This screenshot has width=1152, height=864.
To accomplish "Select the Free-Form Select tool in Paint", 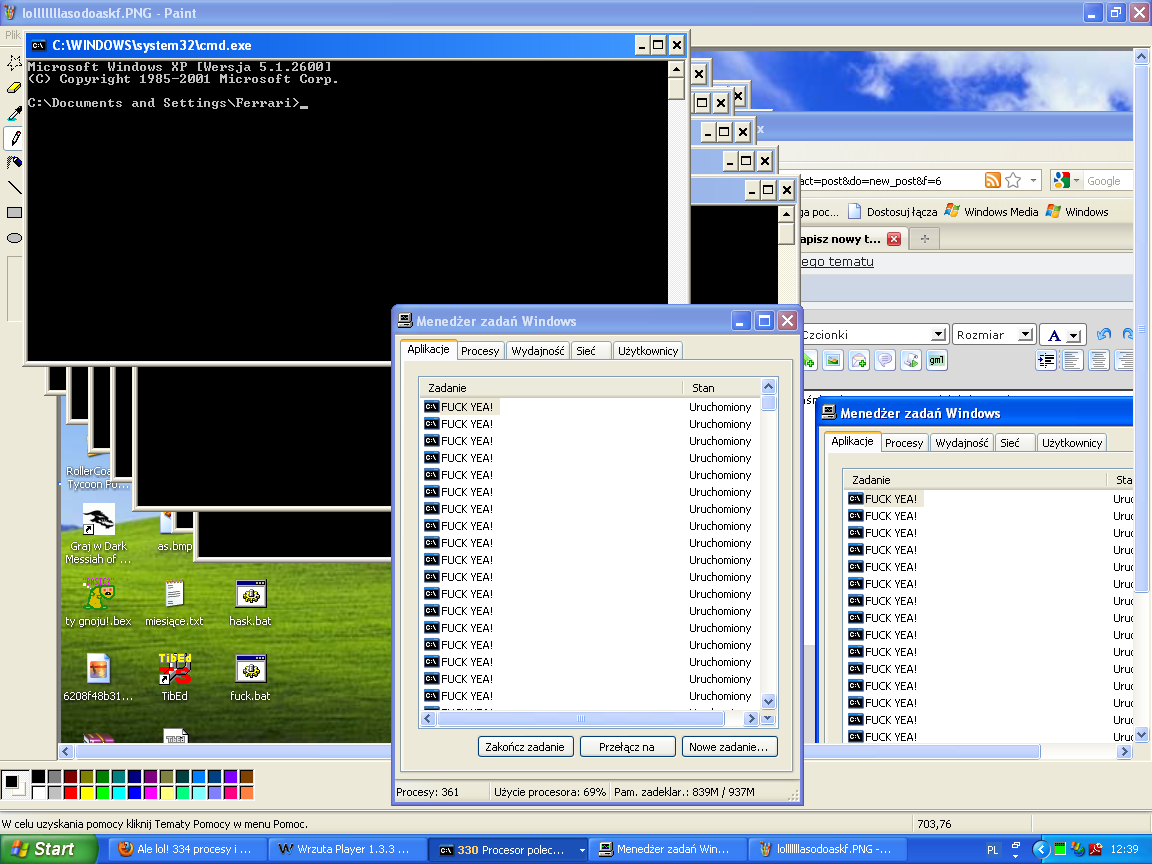I will (14, 63).
